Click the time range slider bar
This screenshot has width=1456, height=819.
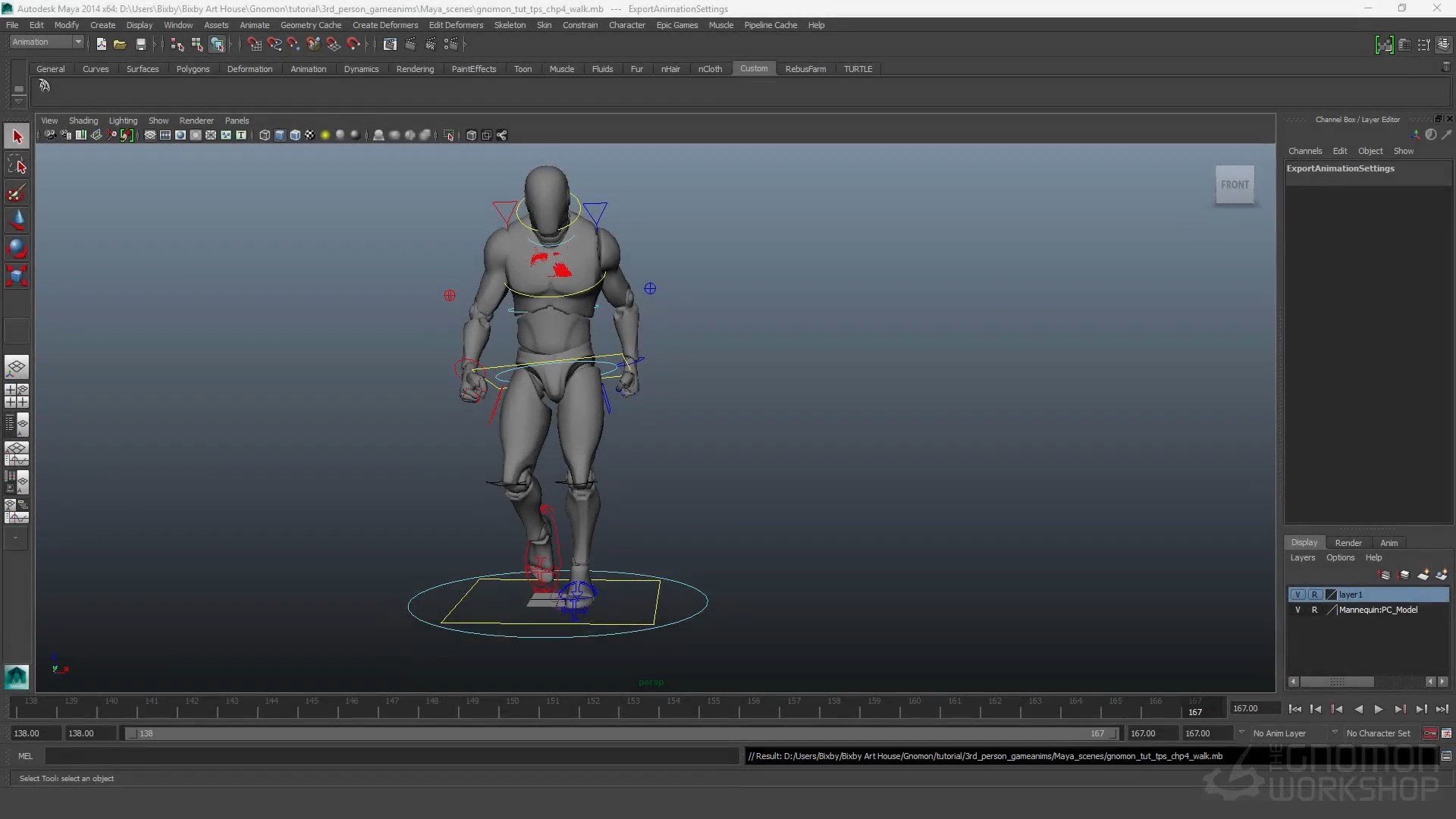622,733
